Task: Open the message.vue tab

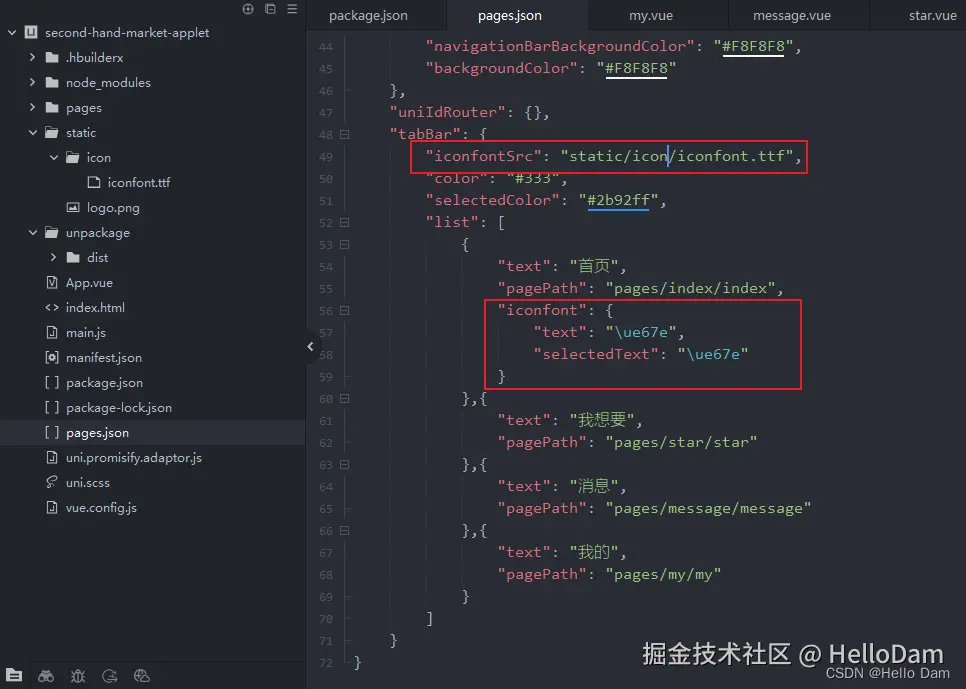Action: coord(792,15)
